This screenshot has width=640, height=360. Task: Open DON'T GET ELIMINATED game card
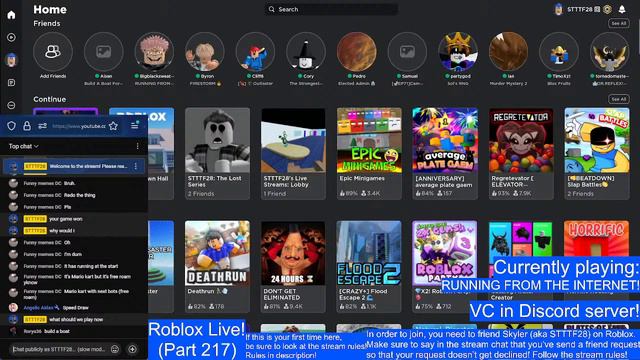coord(293,266)
